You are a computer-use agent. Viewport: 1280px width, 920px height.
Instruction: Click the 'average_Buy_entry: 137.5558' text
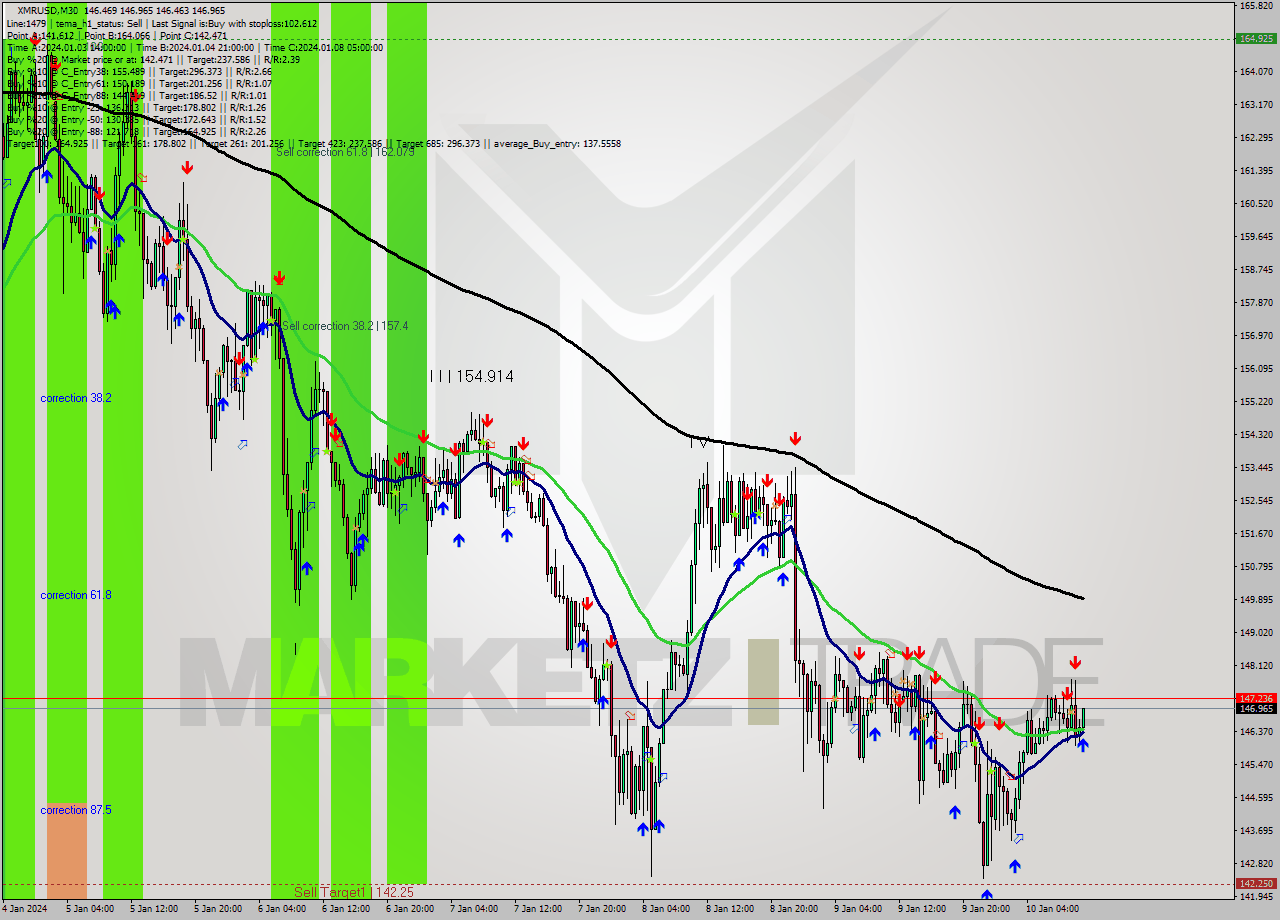pos(558,144)
